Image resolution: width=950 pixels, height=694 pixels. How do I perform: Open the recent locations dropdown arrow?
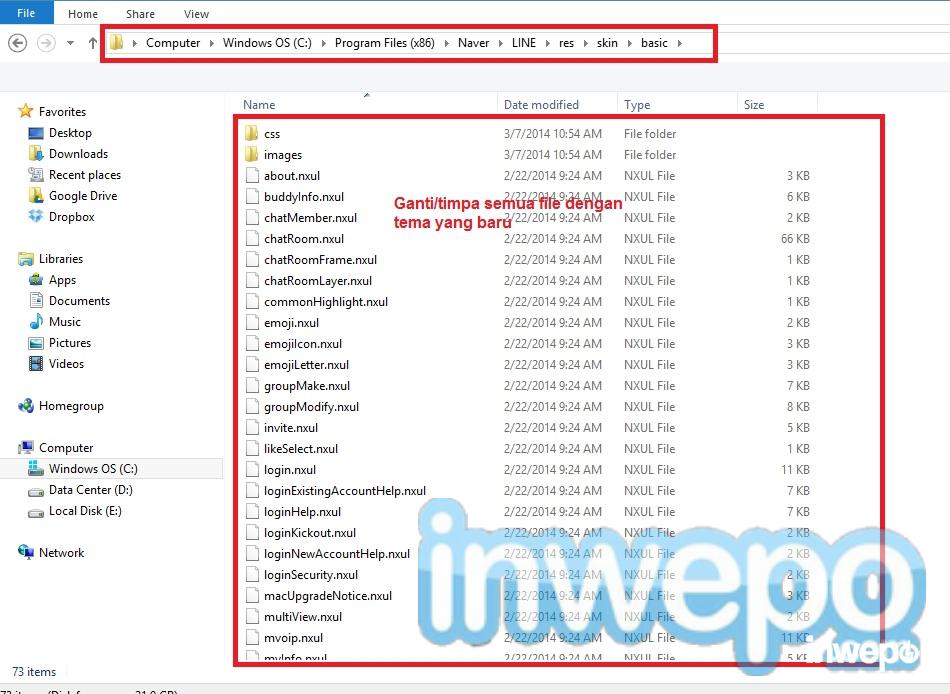pos(71,43)
